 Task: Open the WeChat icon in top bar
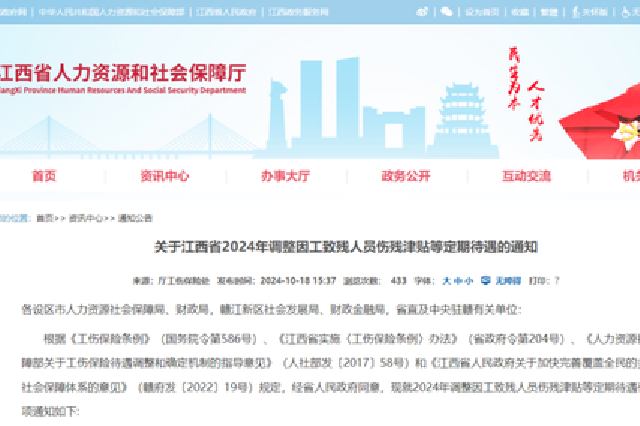447,12
